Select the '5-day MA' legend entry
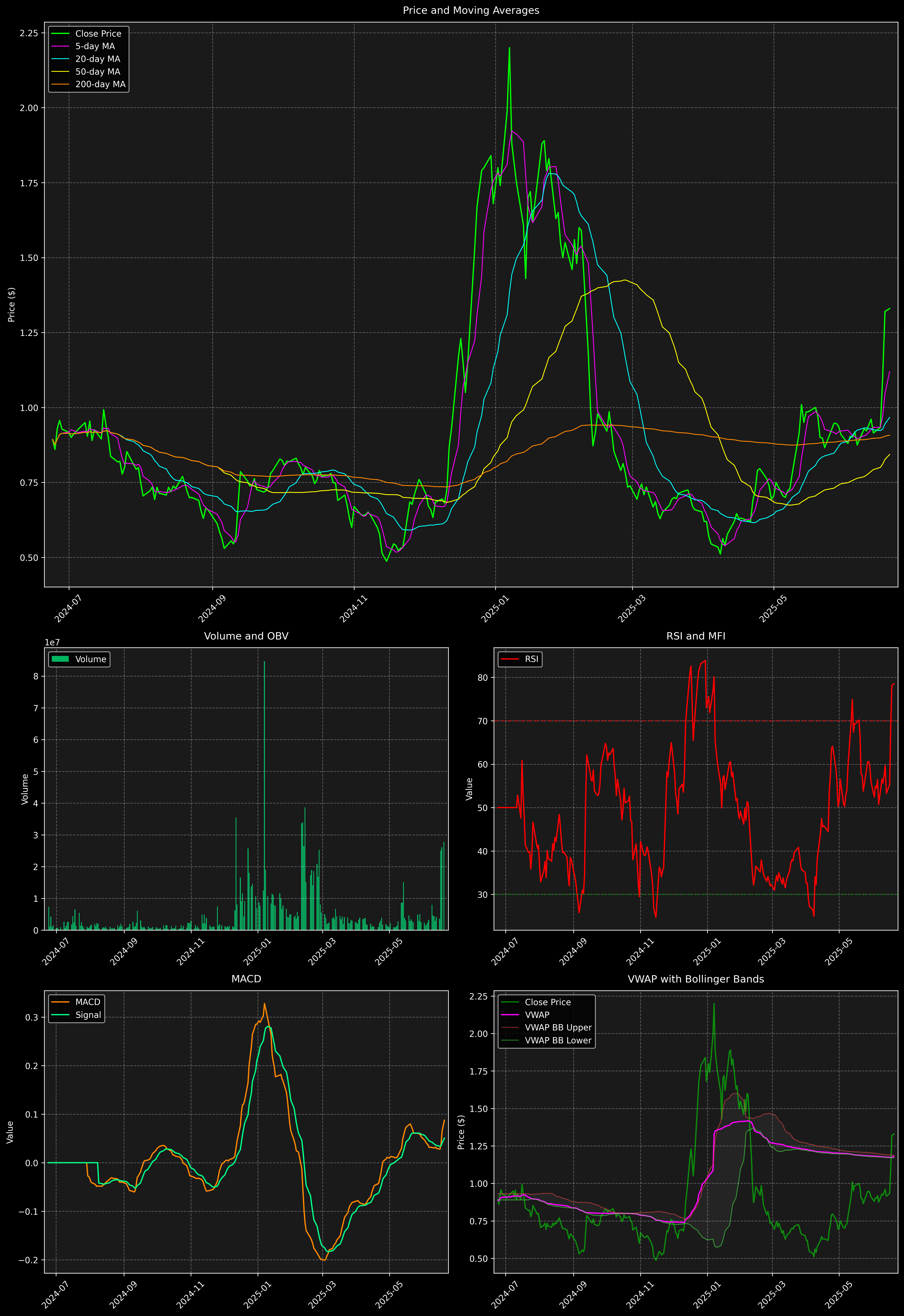Viewport: 904px width, 1316px height. [95, 47]
